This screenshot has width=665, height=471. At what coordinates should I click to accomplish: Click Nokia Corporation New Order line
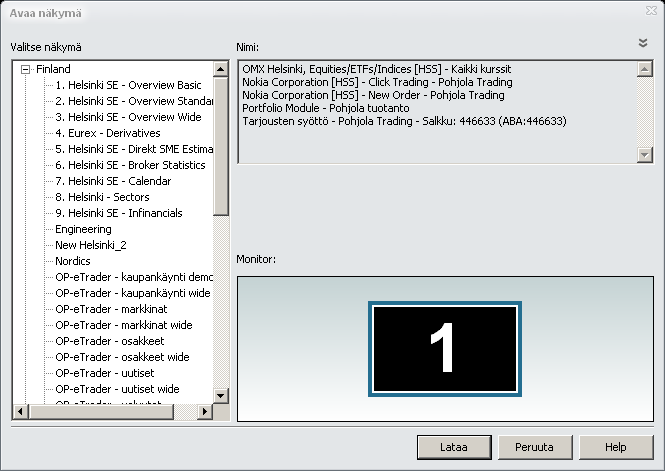pyautogui.click(x=373, y=95)
